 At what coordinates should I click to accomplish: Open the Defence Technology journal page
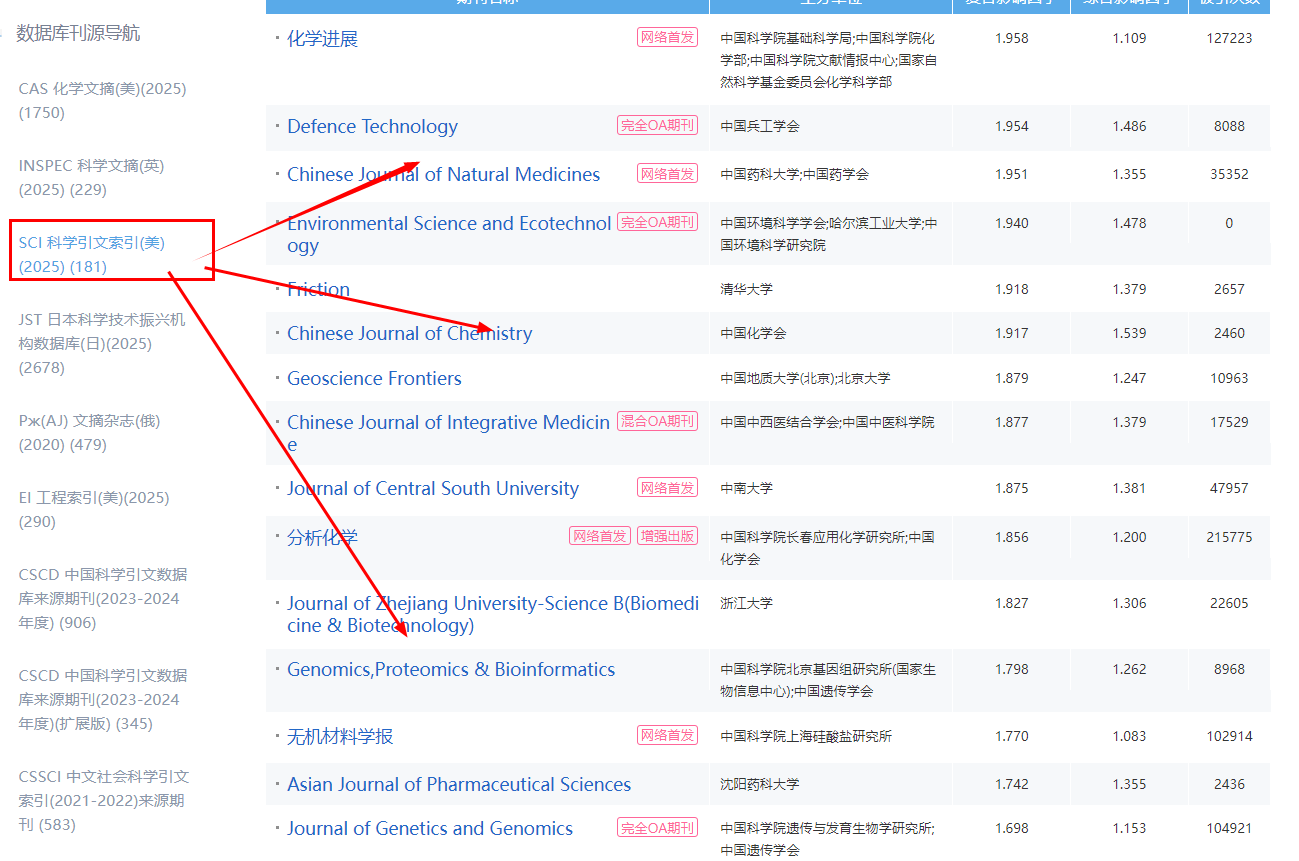click(372, 126)
